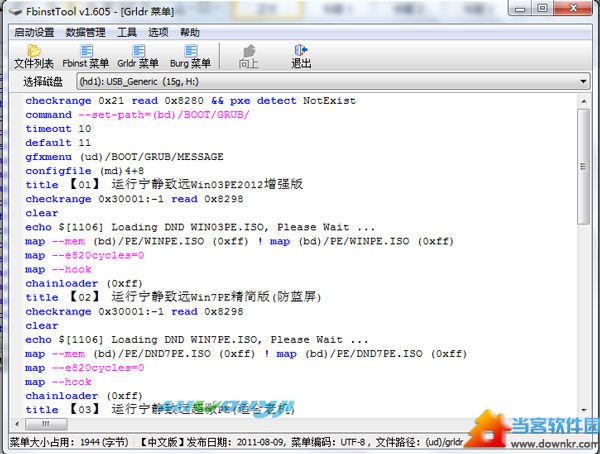
Task: Click the 选择磁盘 label
Action: click(43, 82)
